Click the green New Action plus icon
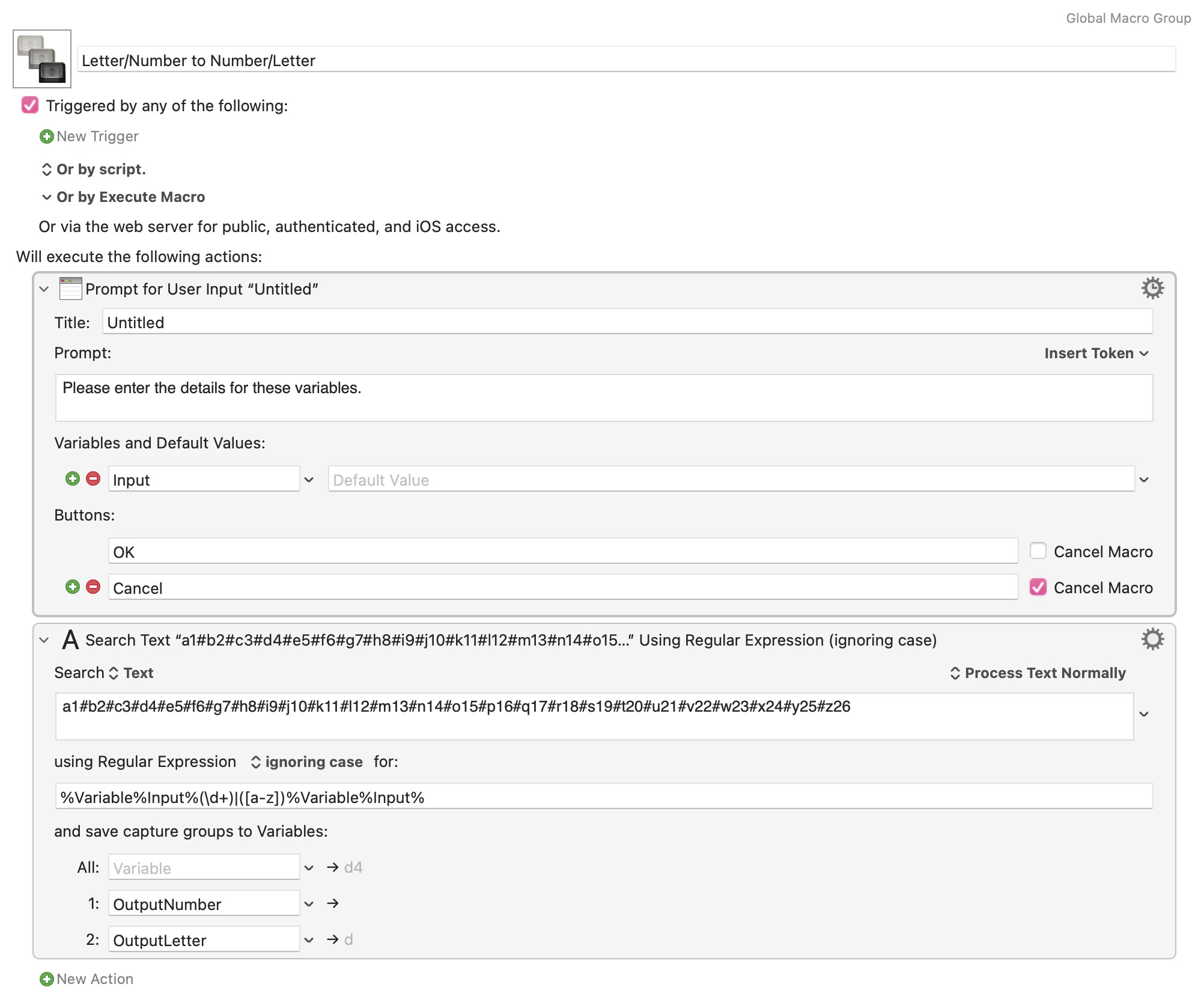Image resolution: width=1204 pixels, height=999 pixels. click(x=46, y=979)
